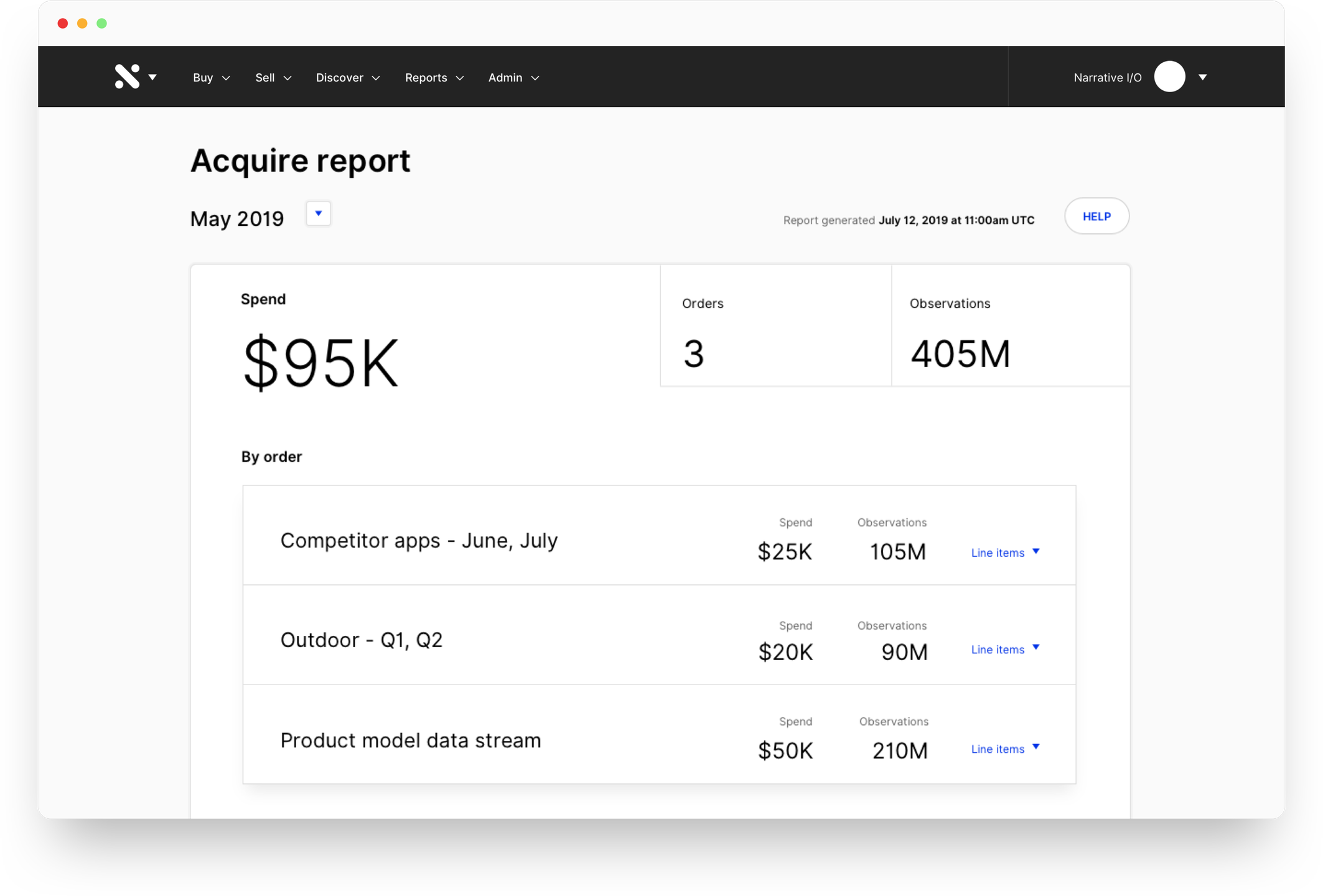1323x896 pixels.
Task: Open the Discover menu
Action: (x=347, y=78)
